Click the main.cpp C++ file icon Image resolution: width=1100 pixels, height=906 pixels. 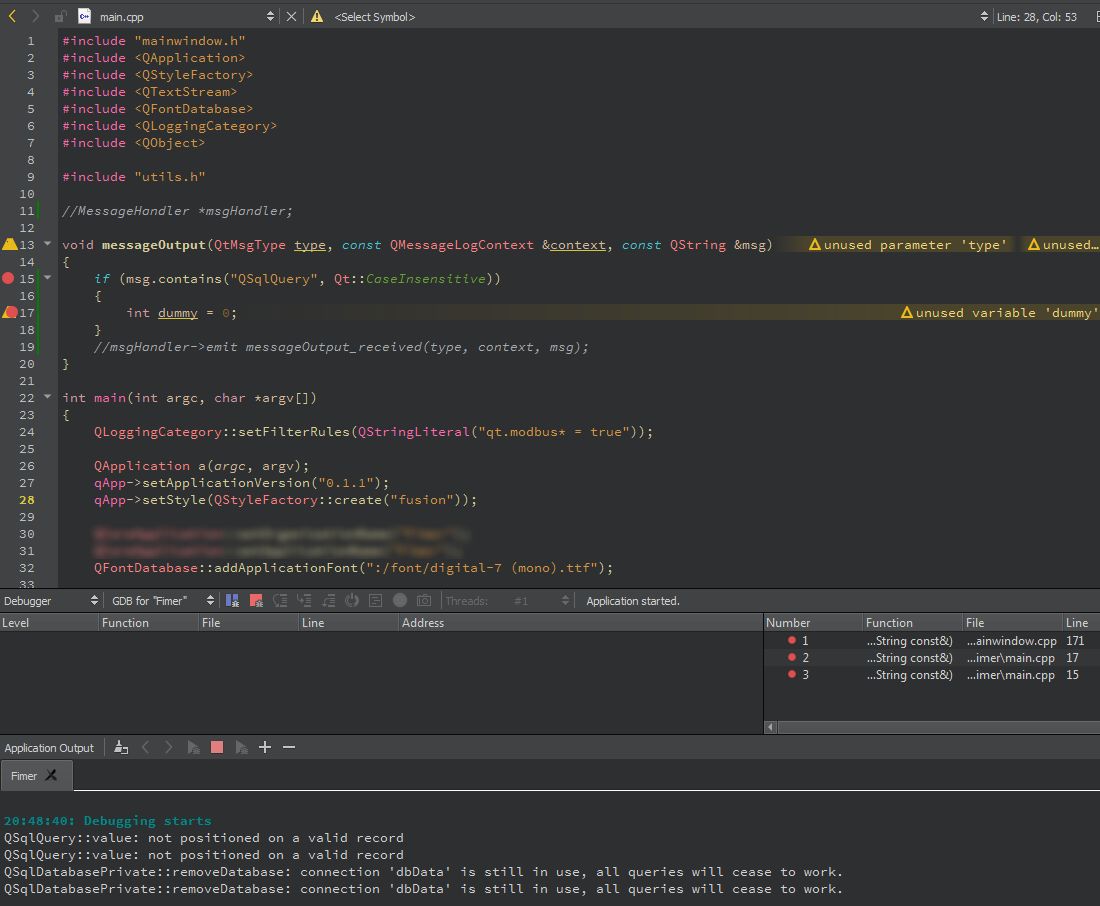[x=84, y=16]
